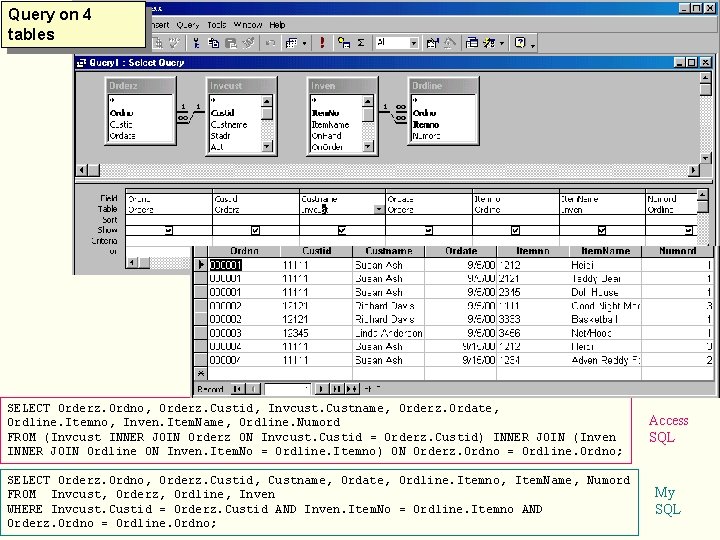Click the Database Window icon
The image size is (720, 540).
[472, 43]
